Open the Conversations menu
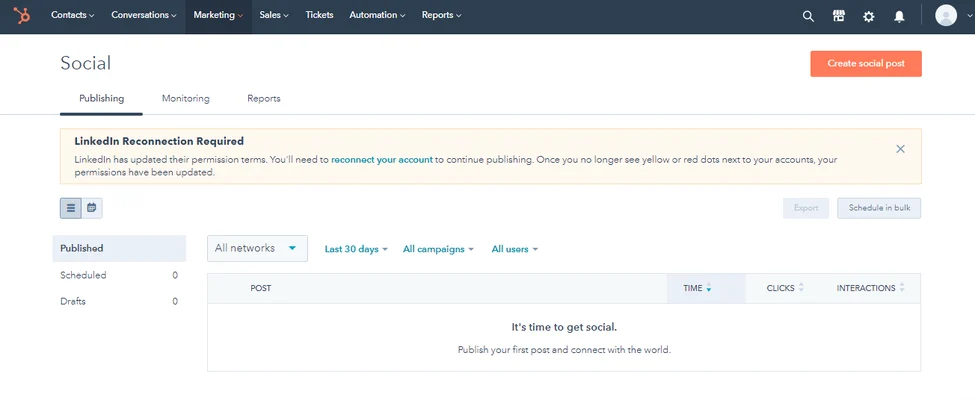 pyautogui.click(x=144, y=15)
